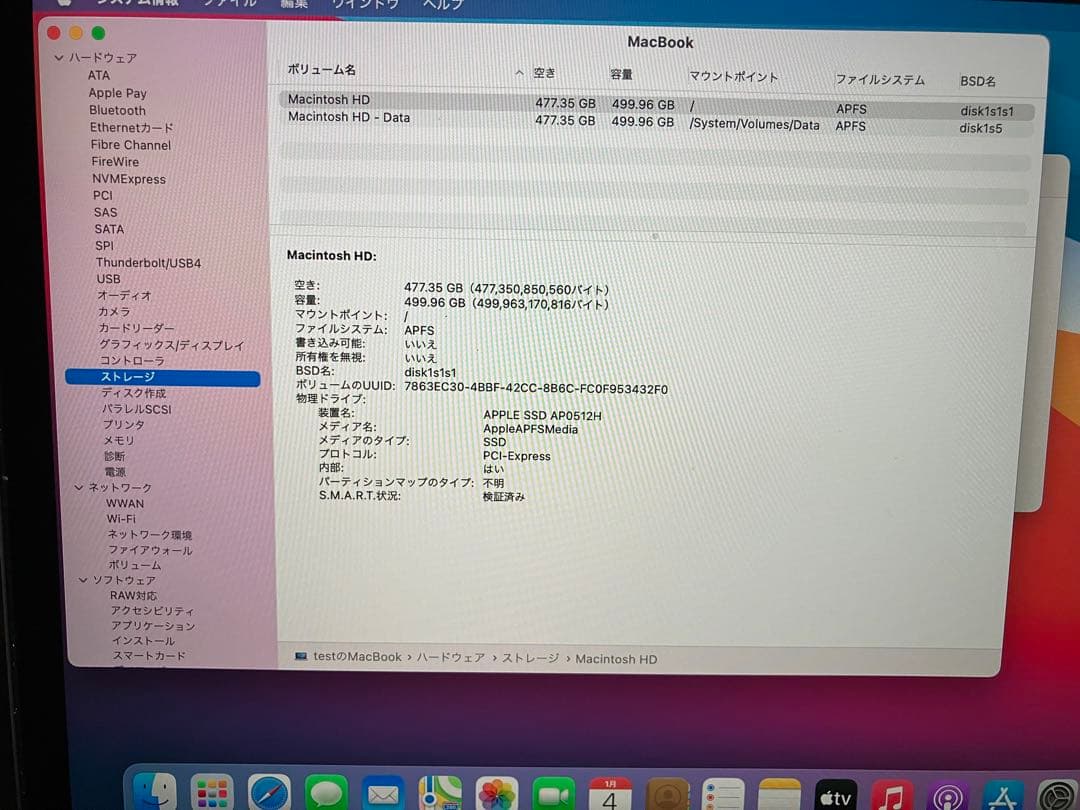This screenshot has width=1080, height=810.
Task: Select the highlighted ストレージ sidebar item
Action: click(x=163, y=377)
